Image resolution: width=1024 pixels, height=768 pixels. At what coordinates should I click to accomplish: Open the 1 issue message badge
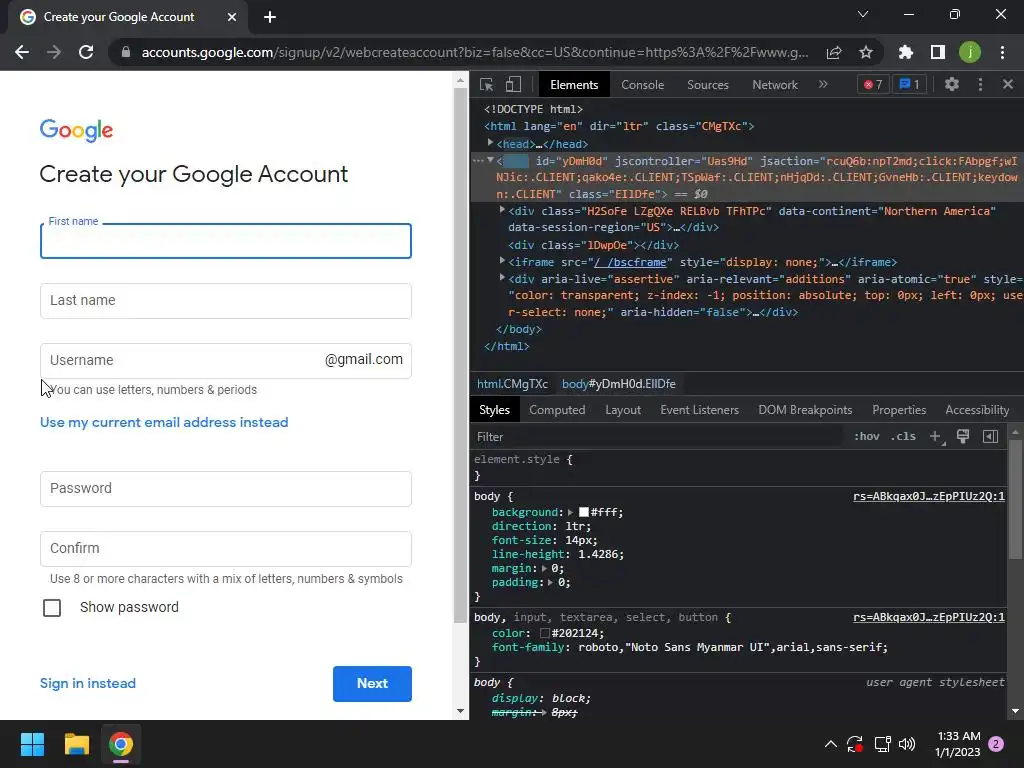(910, 84)
